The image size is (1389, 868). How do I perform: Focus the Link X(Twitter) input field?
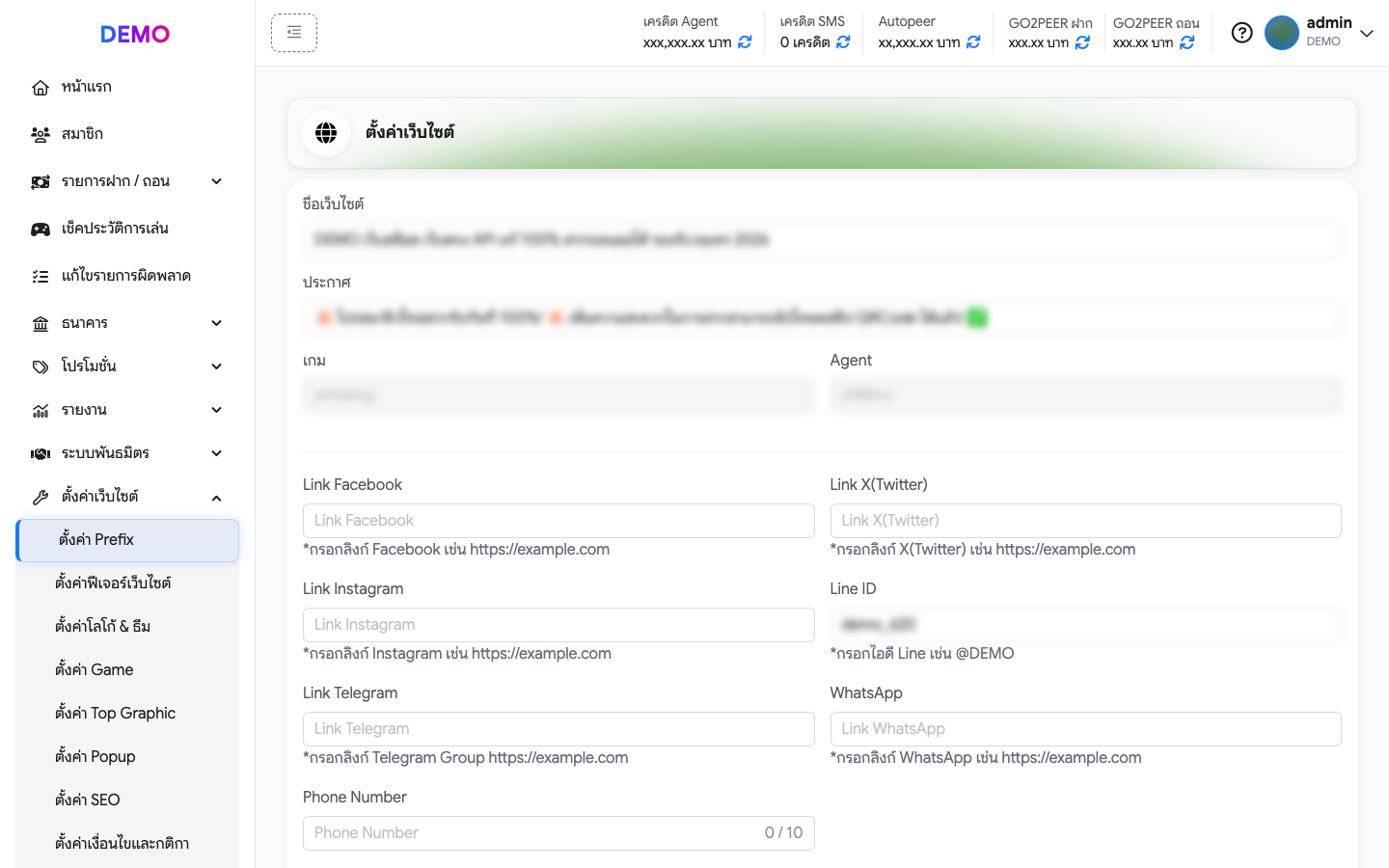1085,521
